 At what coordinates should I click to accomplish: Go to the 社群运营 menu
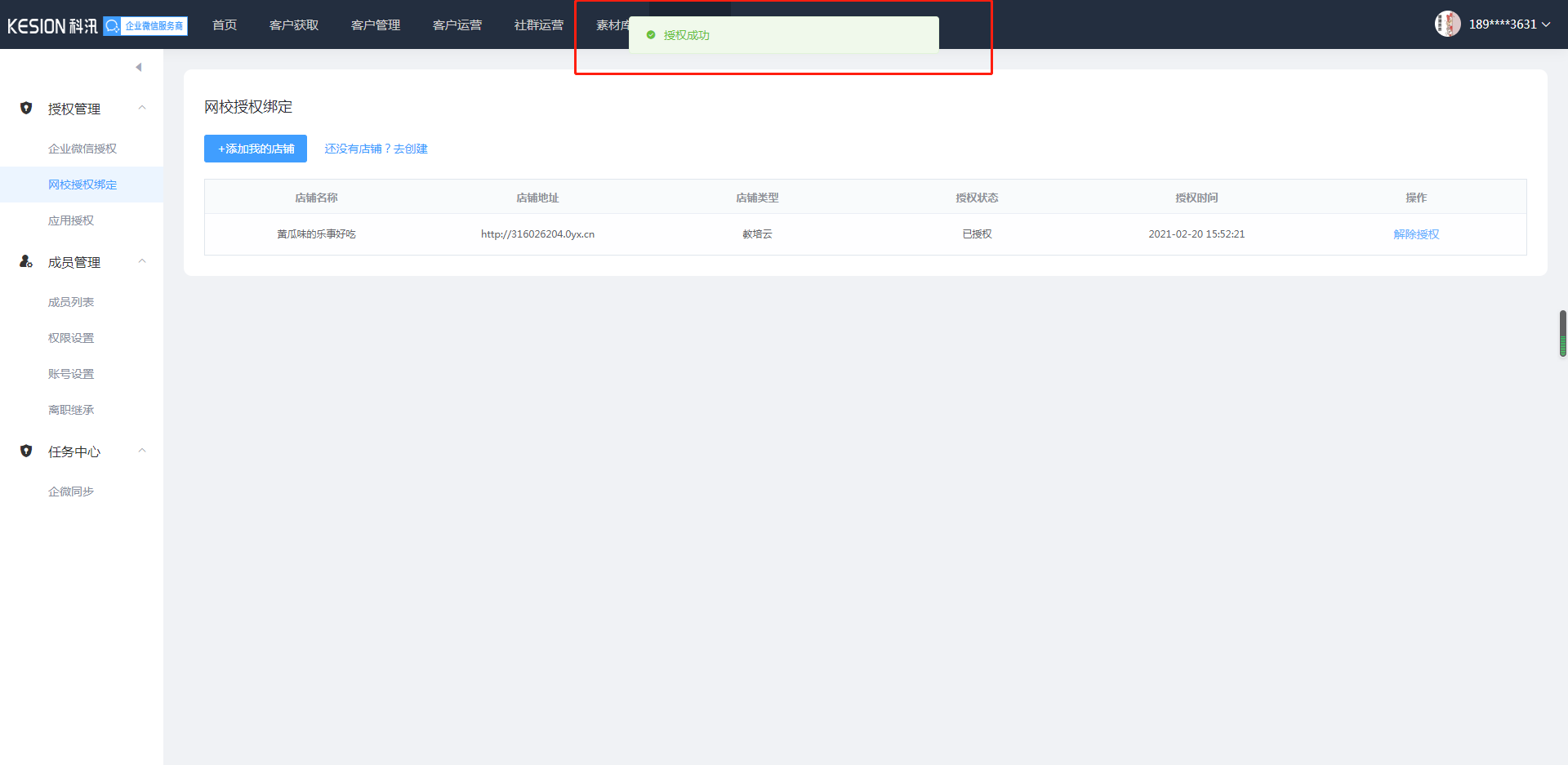pos(538,25)
